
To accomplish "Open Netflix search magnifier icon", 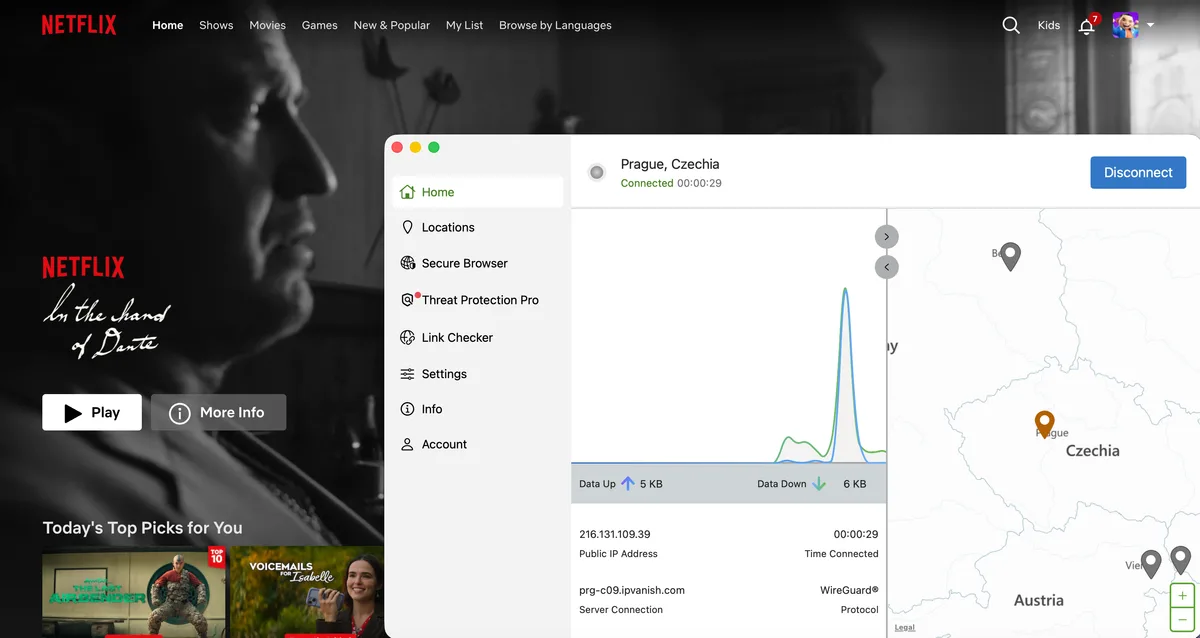I will click(x=1011, y=25).
